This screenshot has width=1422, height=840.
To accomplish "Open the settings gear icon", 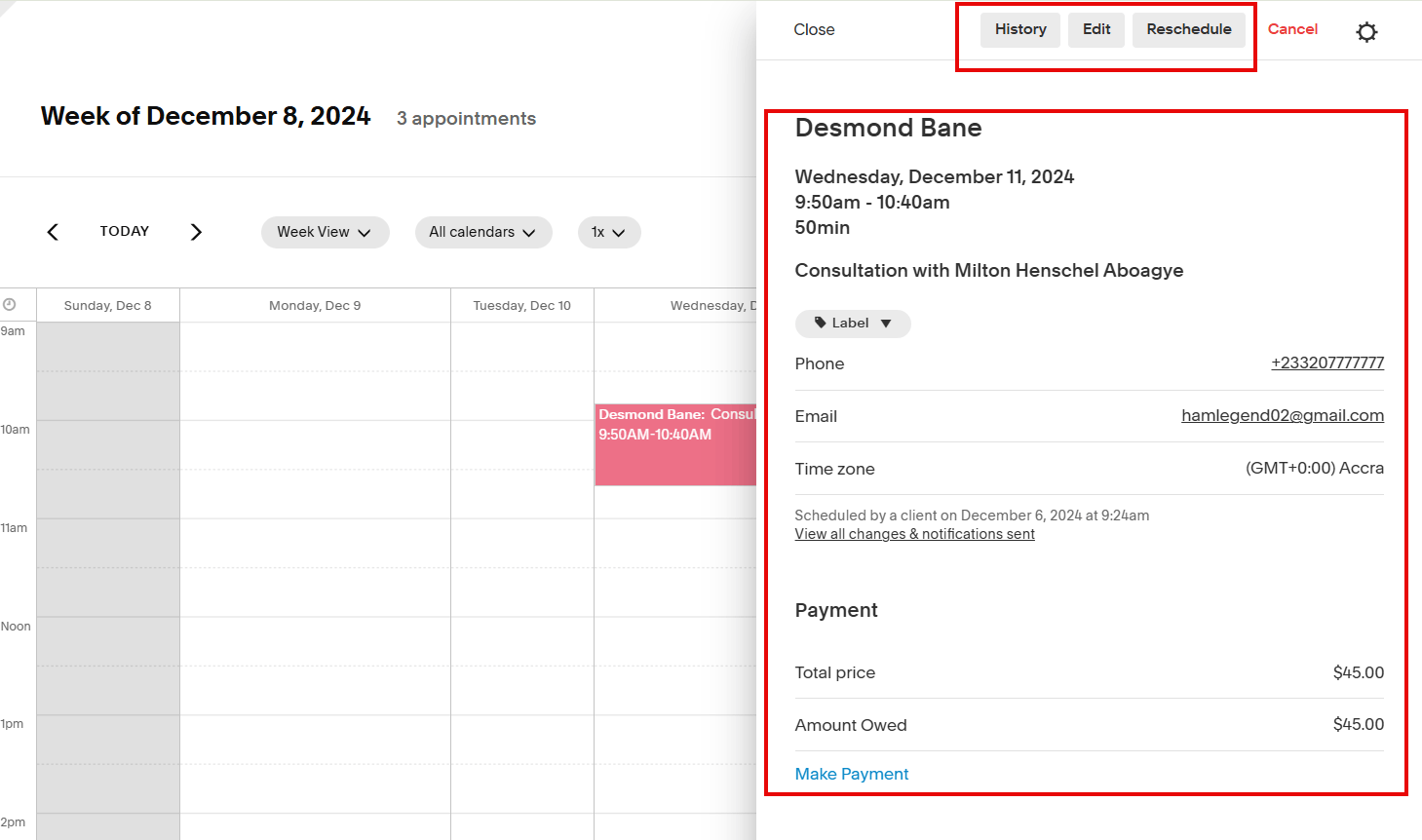I will pyautogui.click(x=1366, y=30).
